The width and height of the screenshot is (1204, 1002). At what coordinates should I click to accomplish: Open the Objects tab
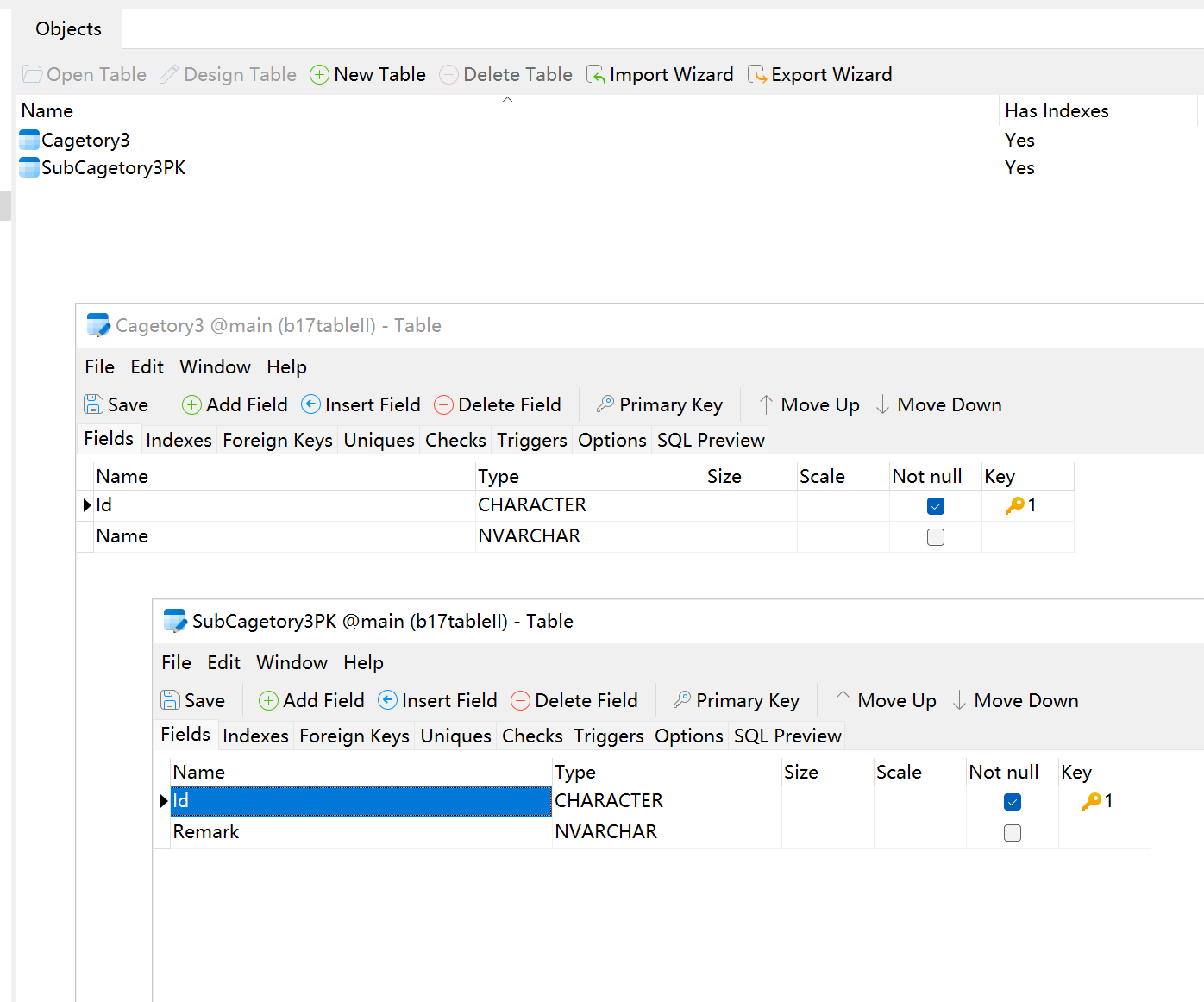pos(68,28)
